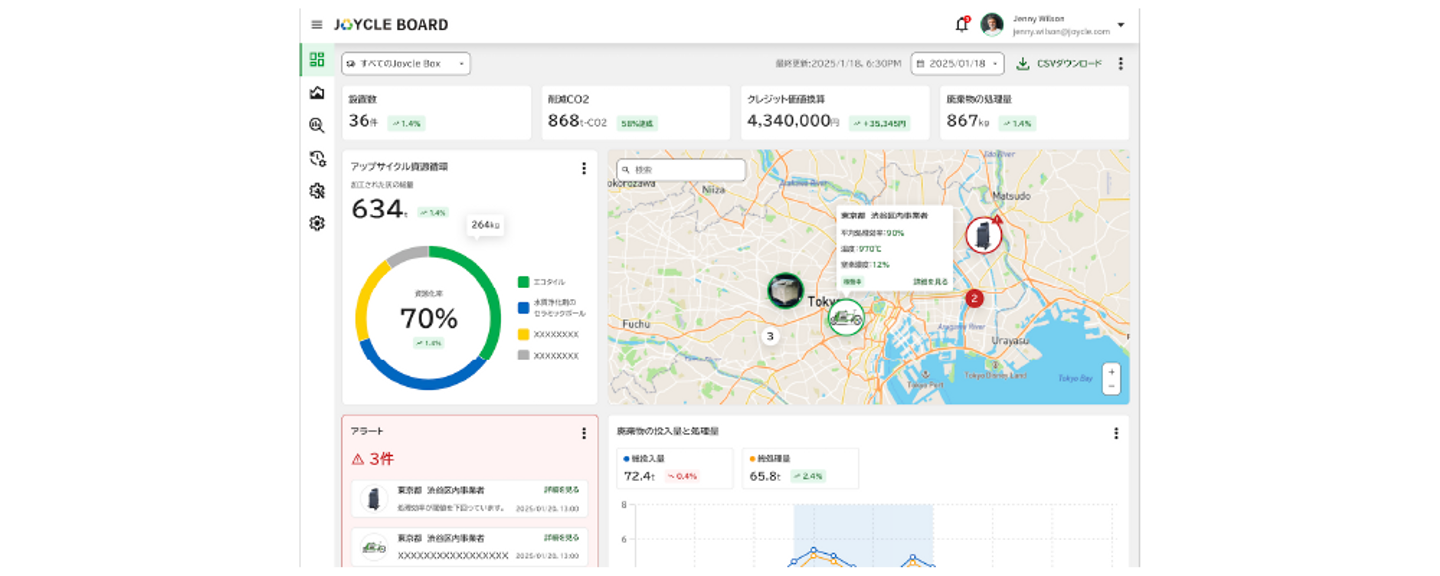This screenshot has height=576, width=1440.
Task: Click the green エコタイル legend swatch
Action: (x=523, y=282)
